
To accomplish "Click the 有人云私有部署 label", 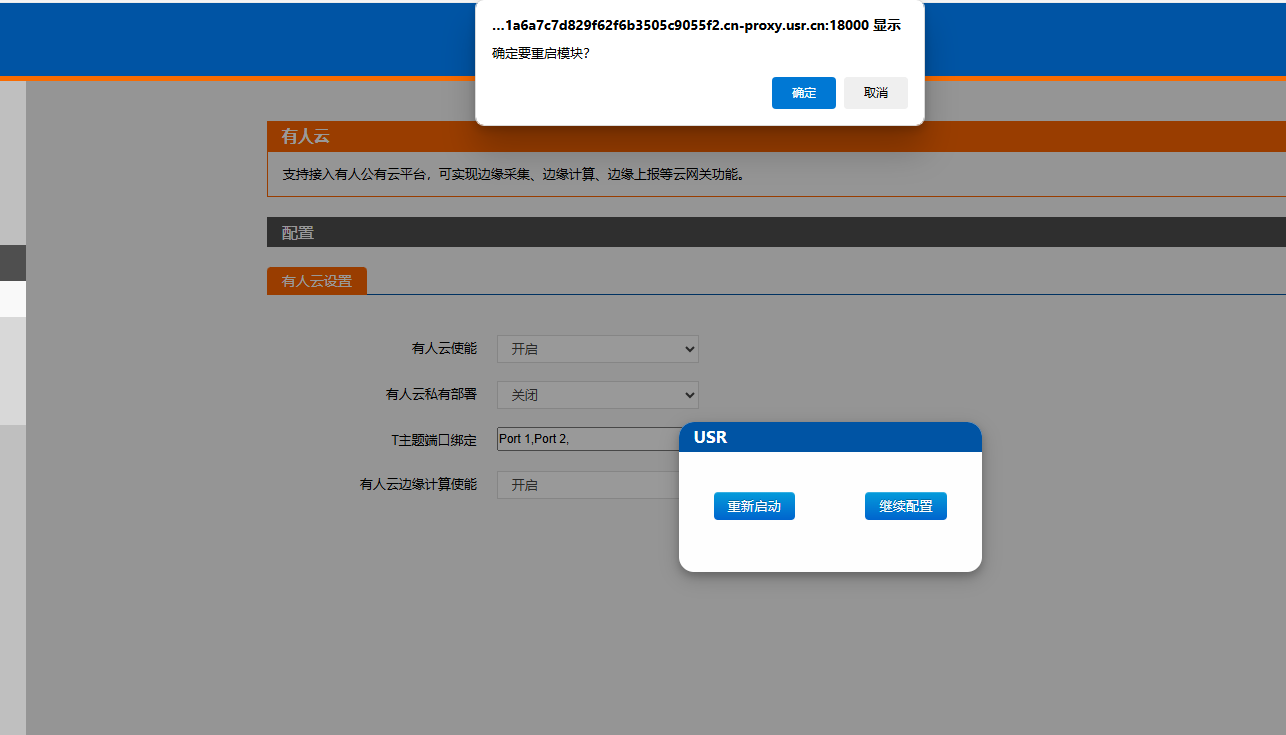I will [431, 395].
